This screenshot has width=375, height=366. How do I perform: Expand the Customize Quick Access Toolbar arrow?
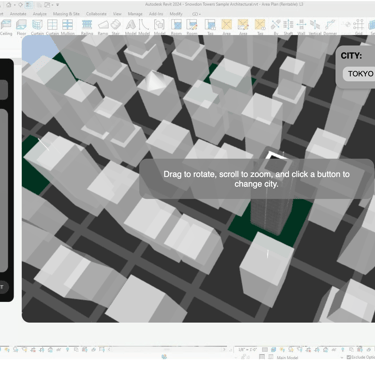[57, 5]
